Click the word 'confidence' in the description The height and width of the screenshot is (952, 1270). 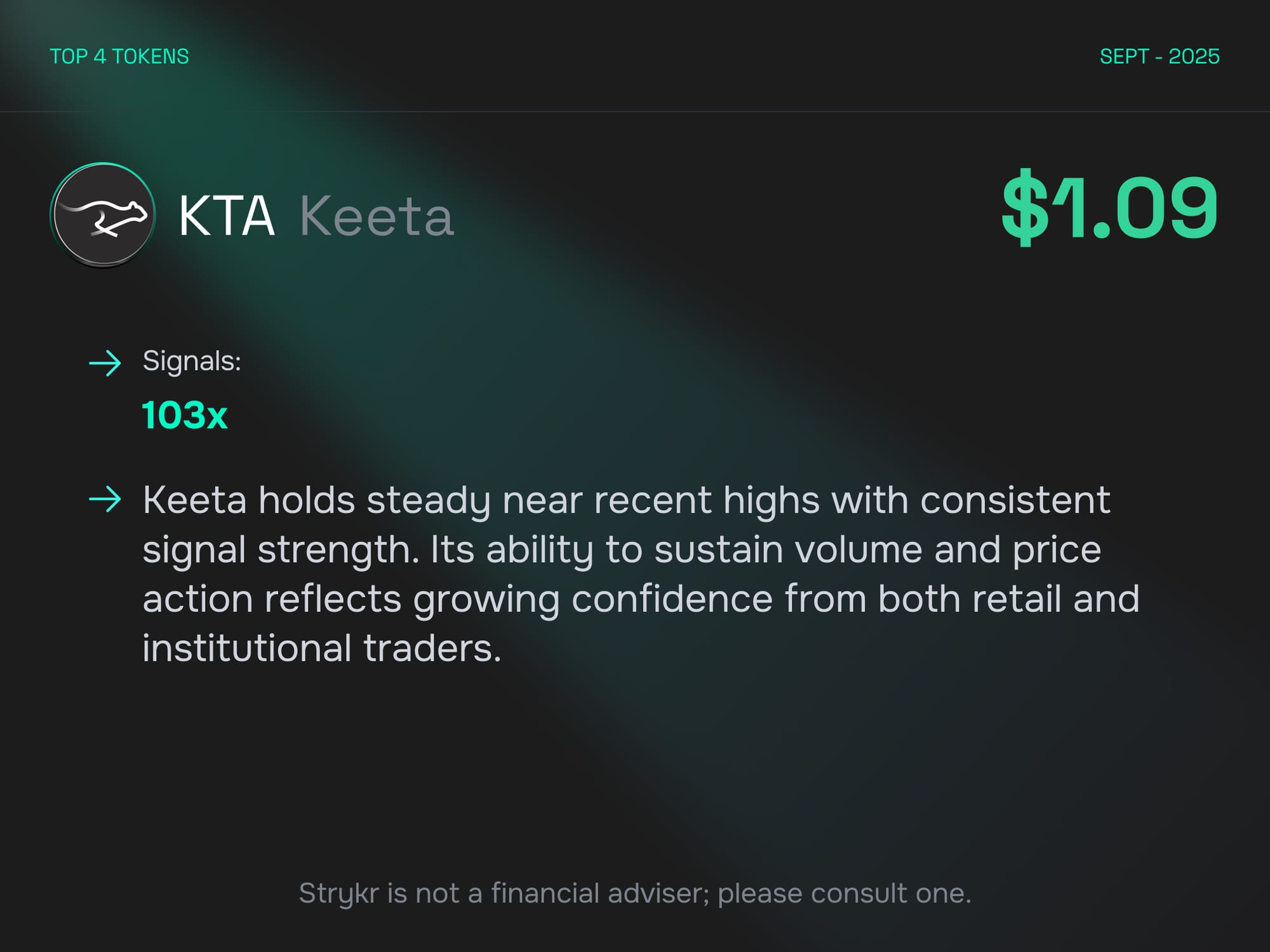point(672,599)
